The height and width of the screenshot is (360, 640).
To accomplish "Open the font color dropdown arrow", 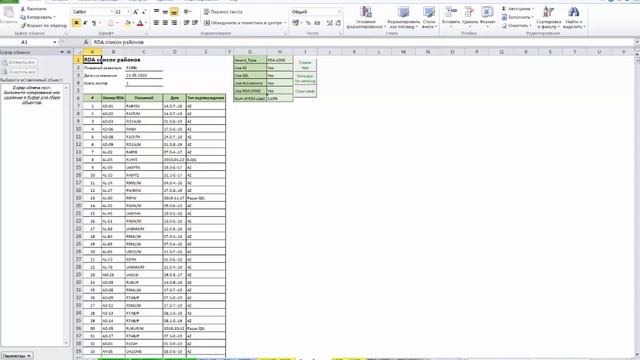I will click(x=146, y=23).
